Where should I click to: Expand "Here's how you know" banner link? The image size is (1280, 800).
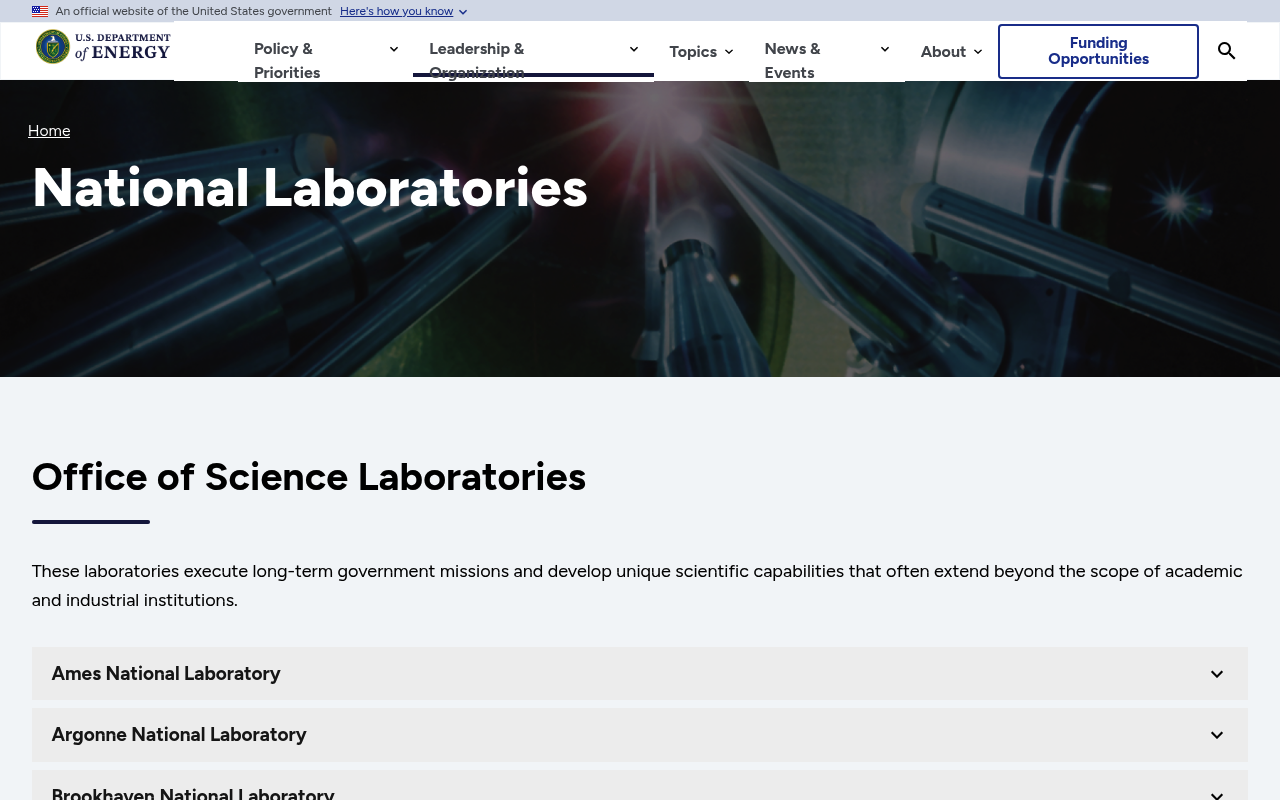click(x=404, y=11)
